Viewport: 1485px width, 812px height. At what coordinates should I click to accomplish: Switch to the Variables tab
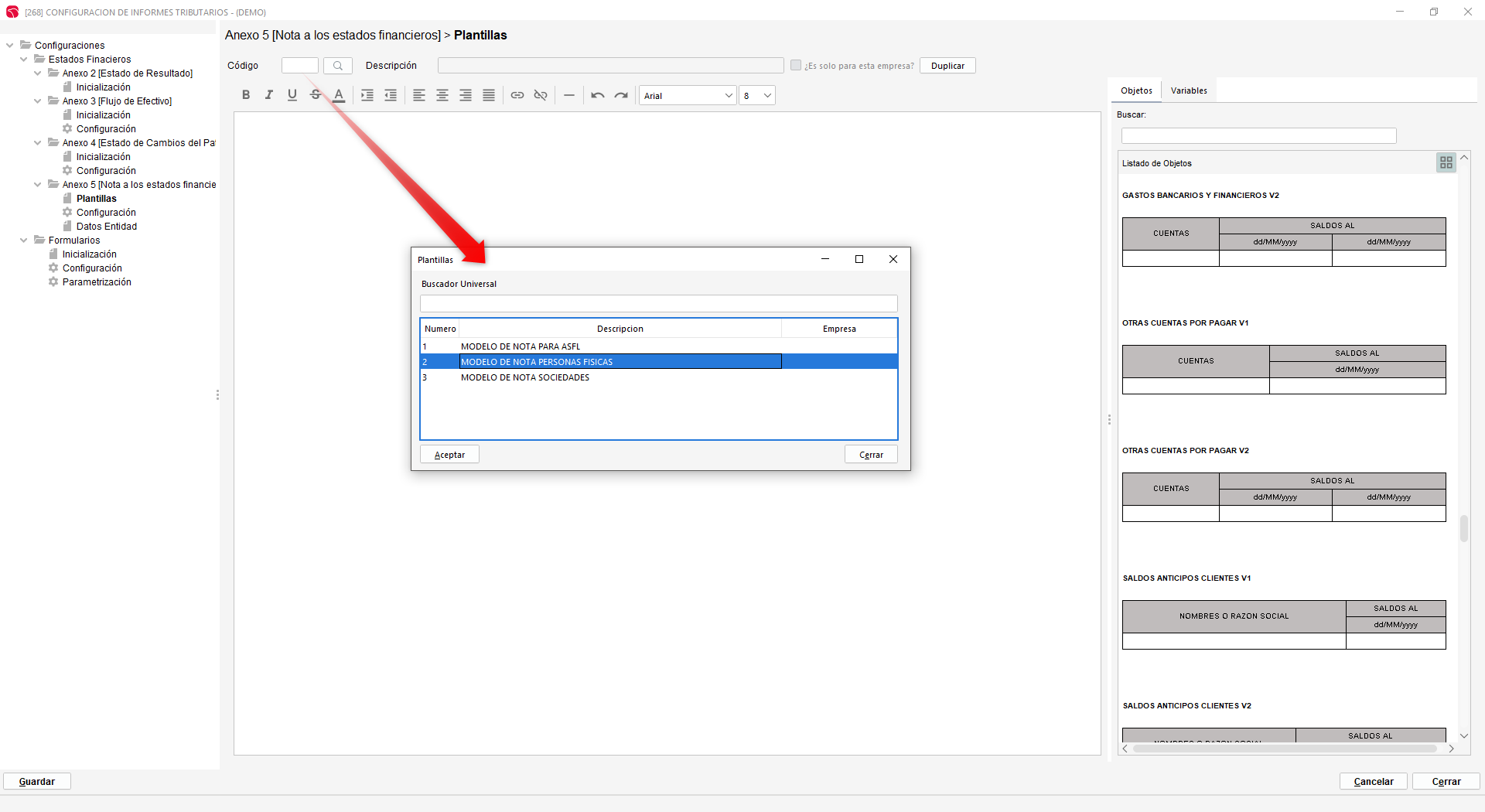tap(1188, 90)
